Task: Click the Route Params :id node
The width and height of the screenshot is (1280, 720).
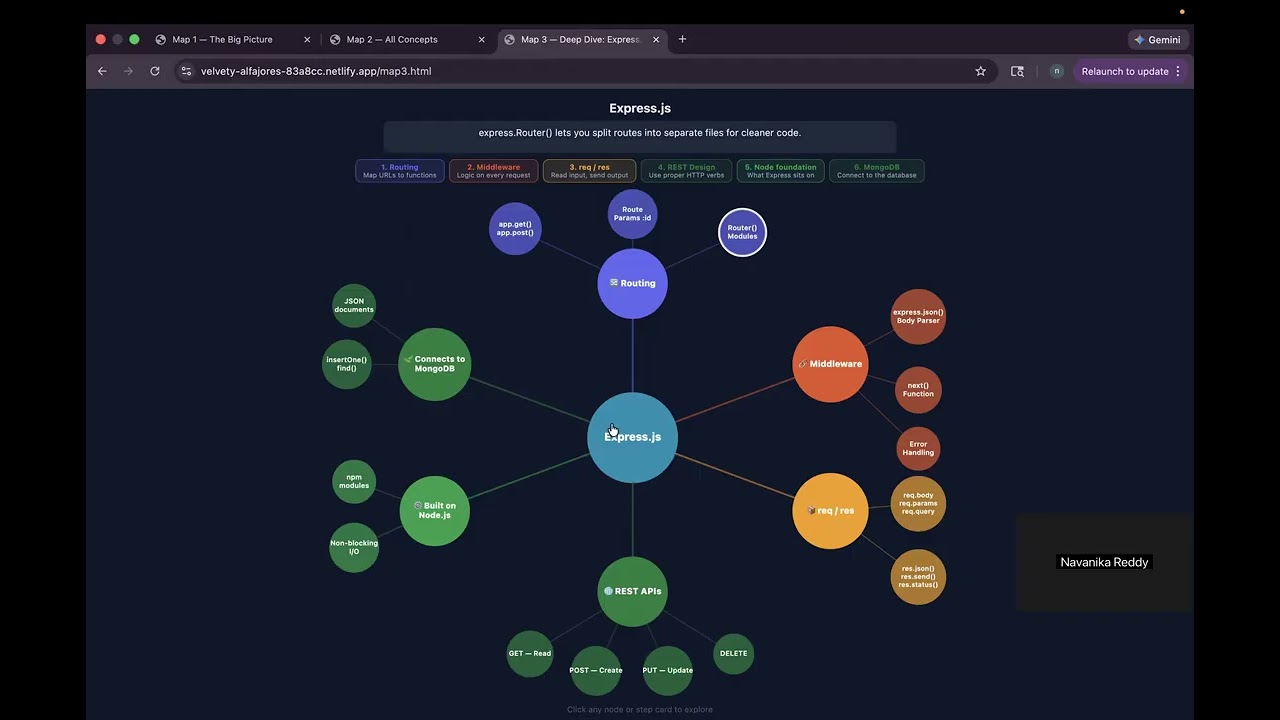Action: 632,214
